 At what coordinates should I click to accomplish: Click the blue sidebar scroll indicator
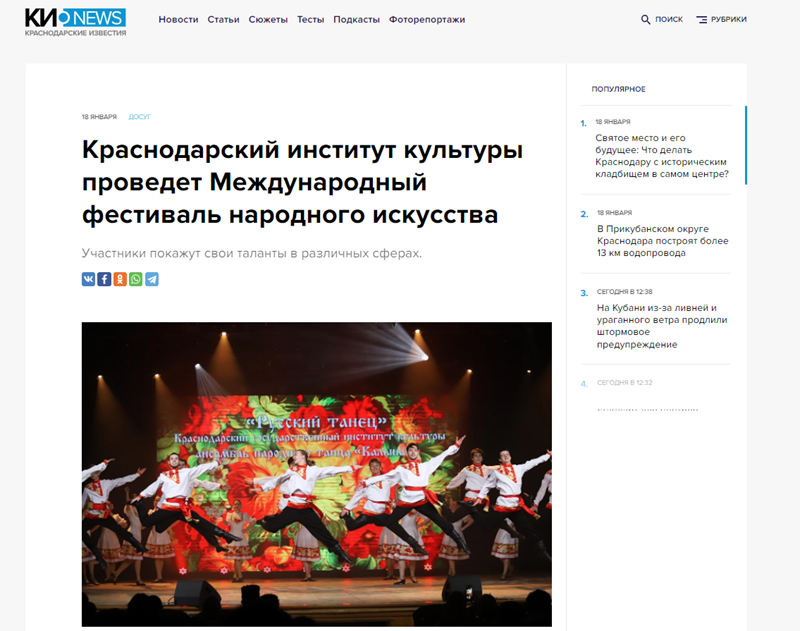click(x=746, y=145)
